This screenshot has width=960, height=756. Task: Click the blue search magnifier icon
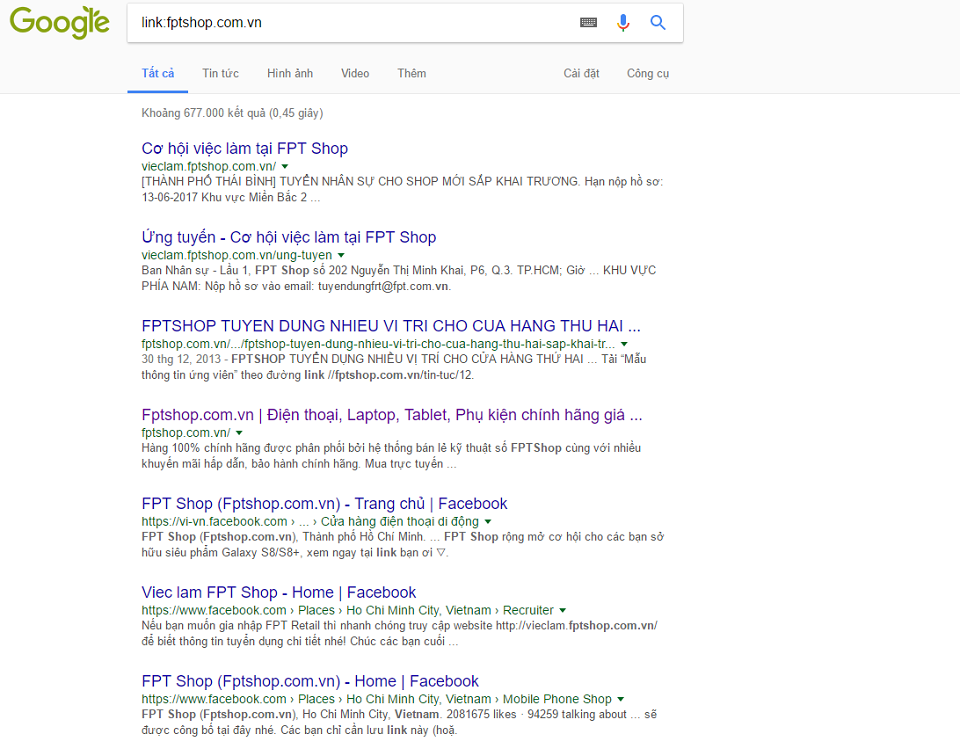click(x=658, y=23)
